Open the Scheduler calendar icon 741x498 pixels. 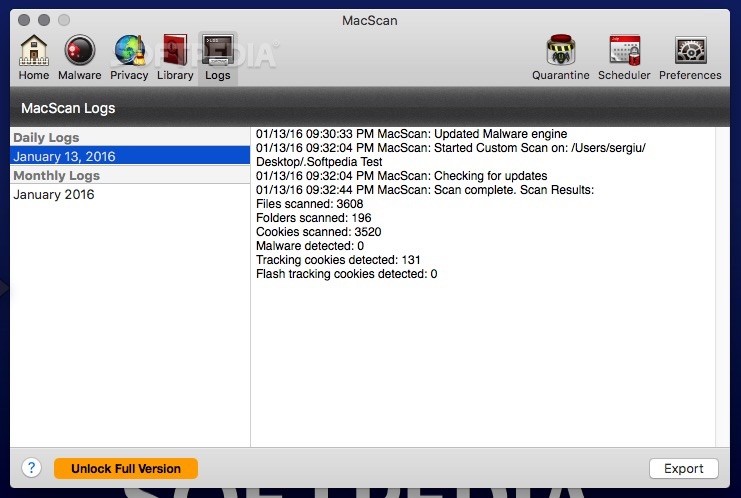tap(624, 50)
